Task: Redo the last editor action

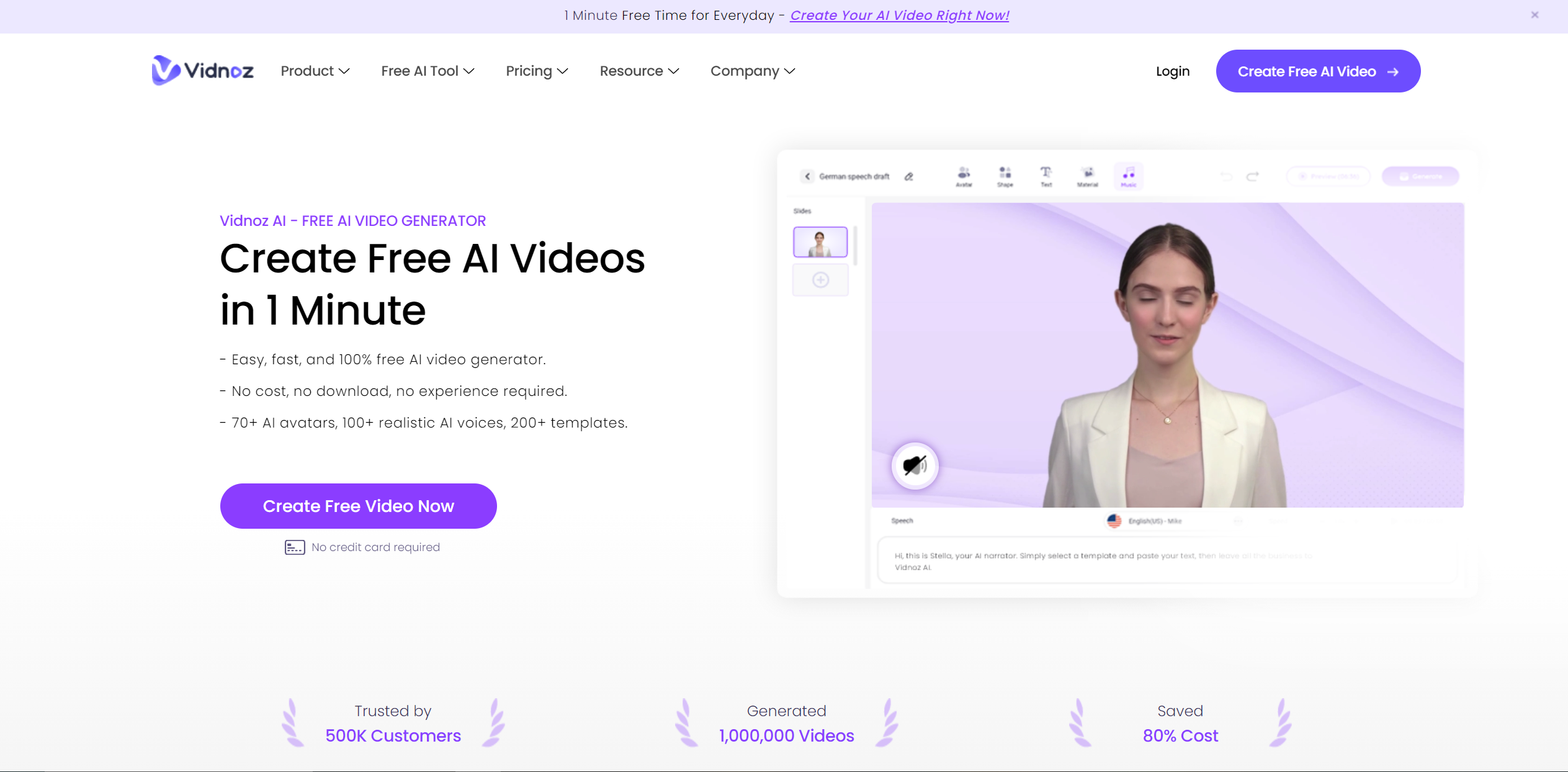Action: pos(1254,176)
